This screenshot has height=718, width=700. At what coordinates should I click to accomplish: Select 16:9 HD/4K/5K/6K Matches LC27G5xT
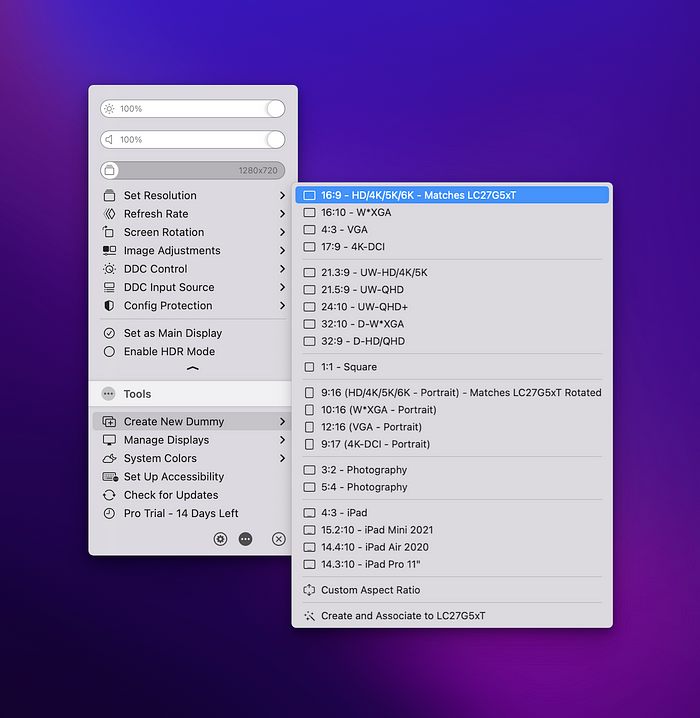pos(452,195)
